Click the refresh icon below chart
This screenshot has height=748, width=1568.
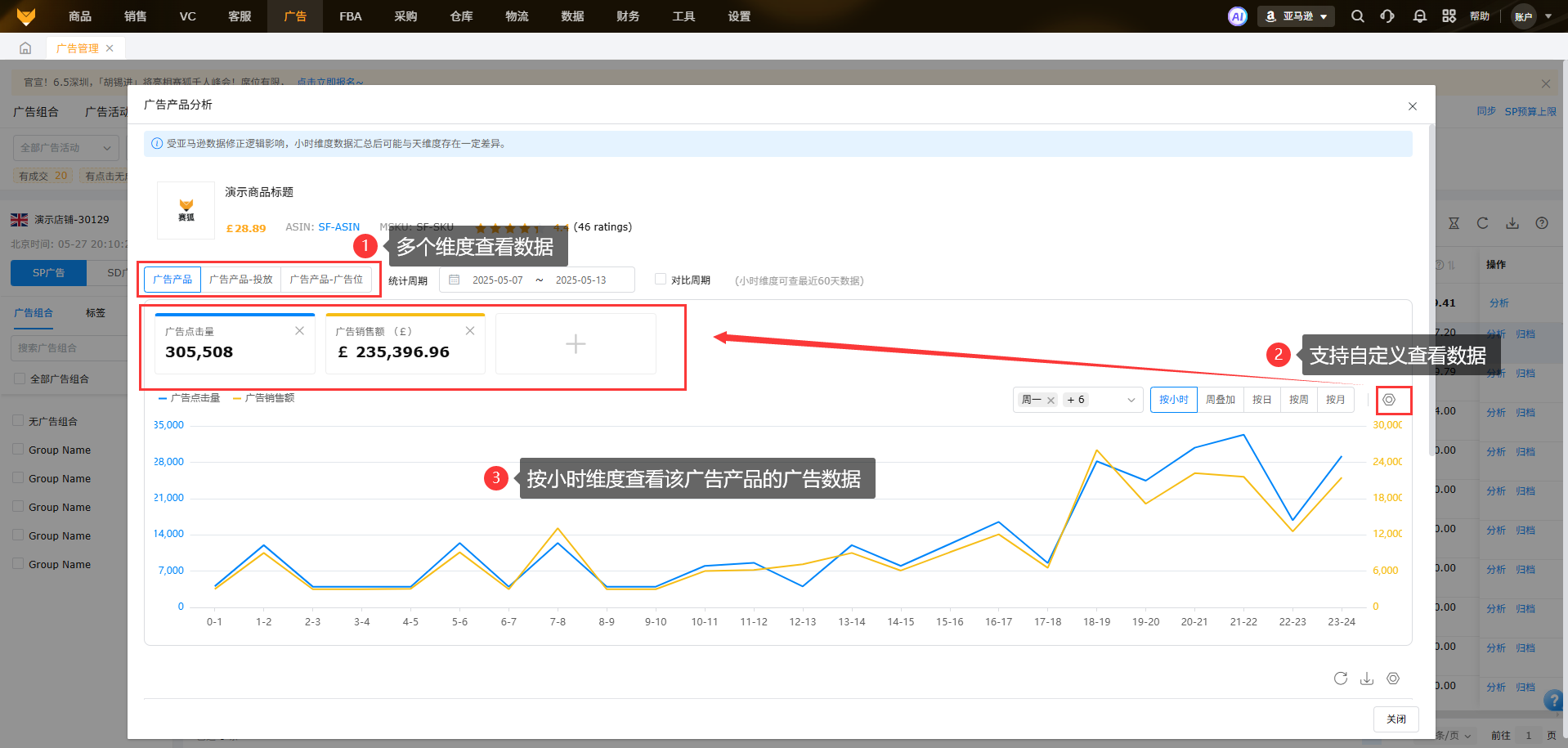coord(1340,679)
